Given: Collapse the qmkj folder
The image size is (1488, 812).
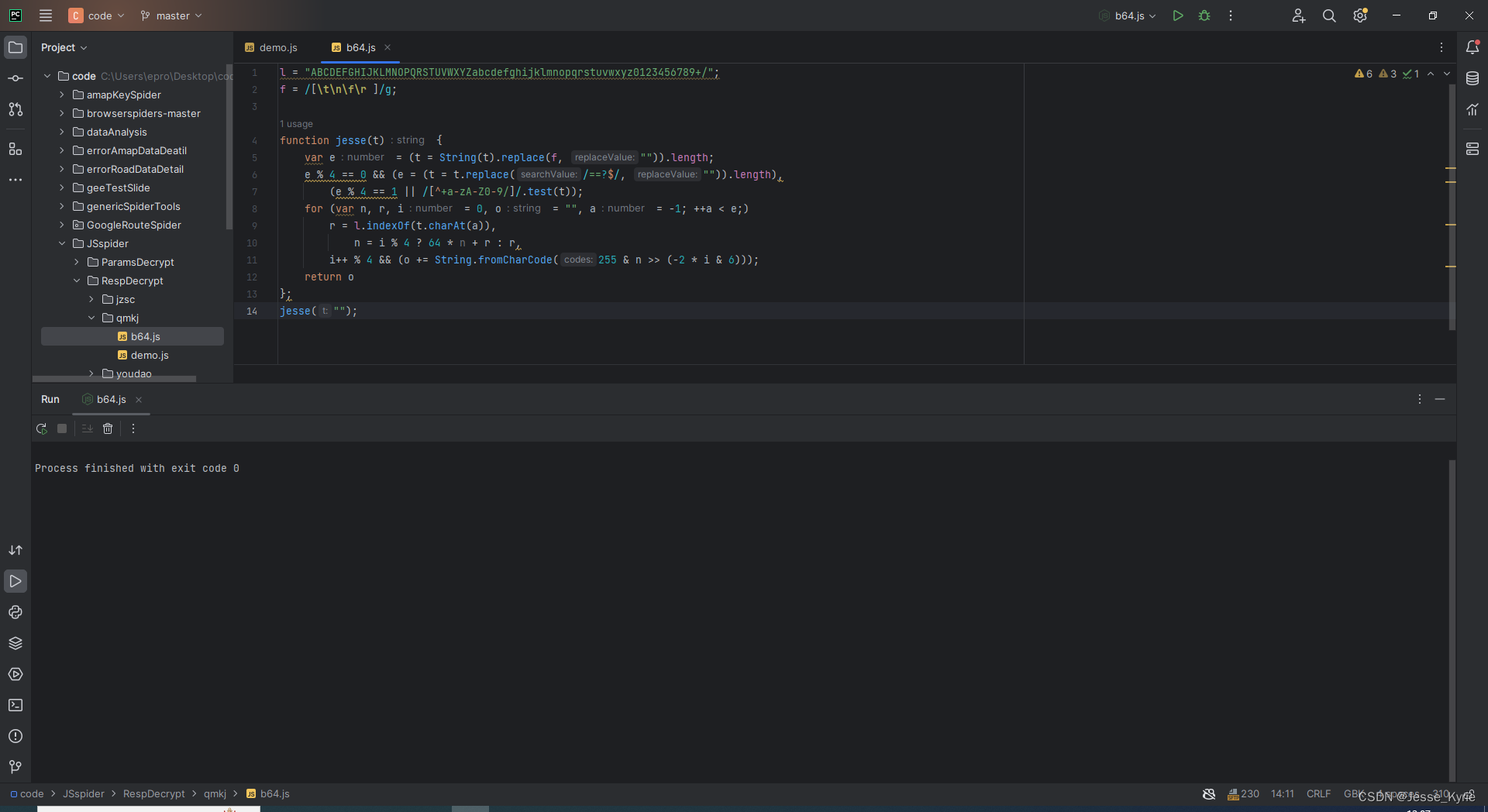Looking at the screenshot, I should 91,318.
